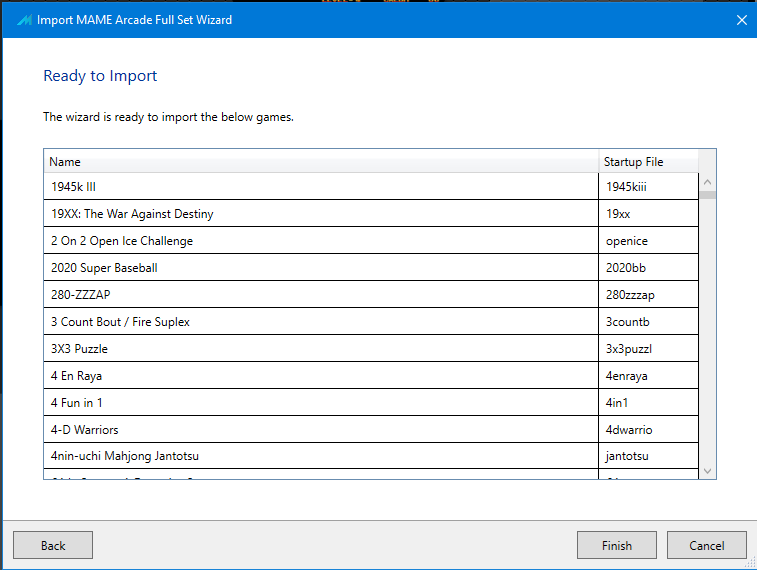Click the '1945kiii' startup file cell
This screenshot has height=570, width=757.
pyautogui.click(x=648, y=187)
